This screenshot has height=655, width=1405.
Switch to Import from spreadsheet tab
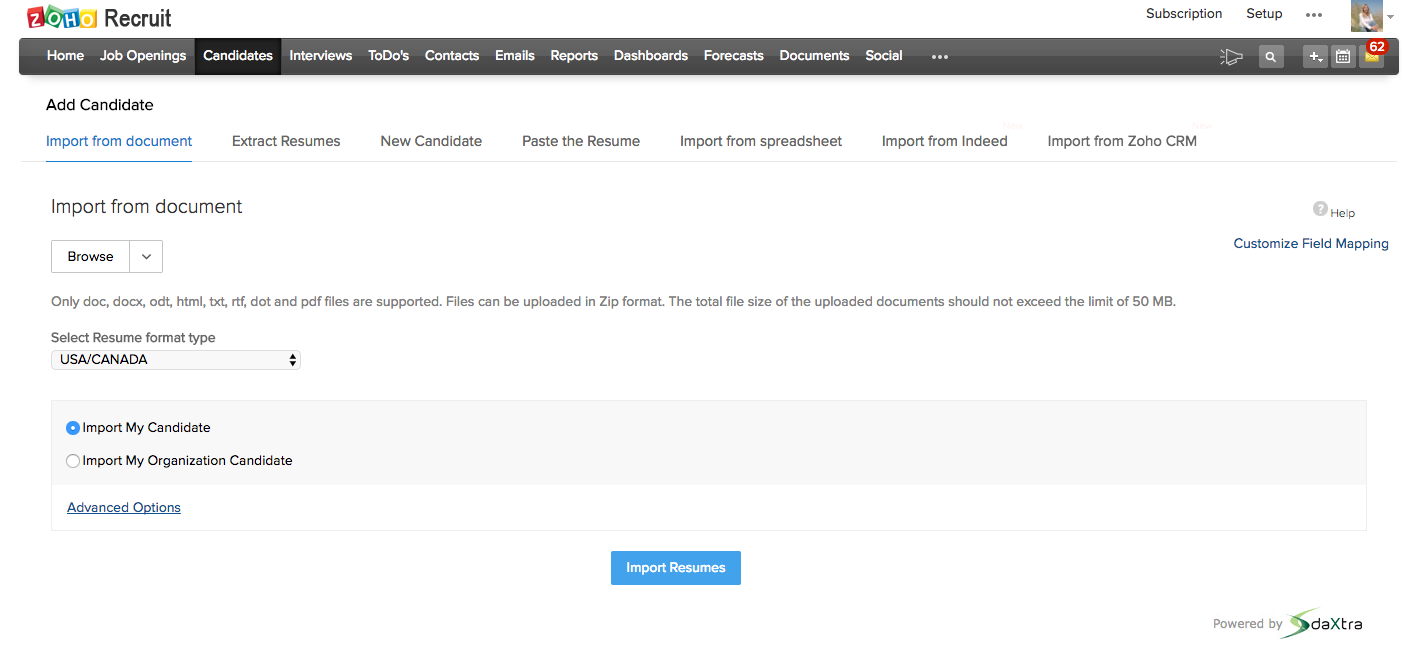coord(760,141)
